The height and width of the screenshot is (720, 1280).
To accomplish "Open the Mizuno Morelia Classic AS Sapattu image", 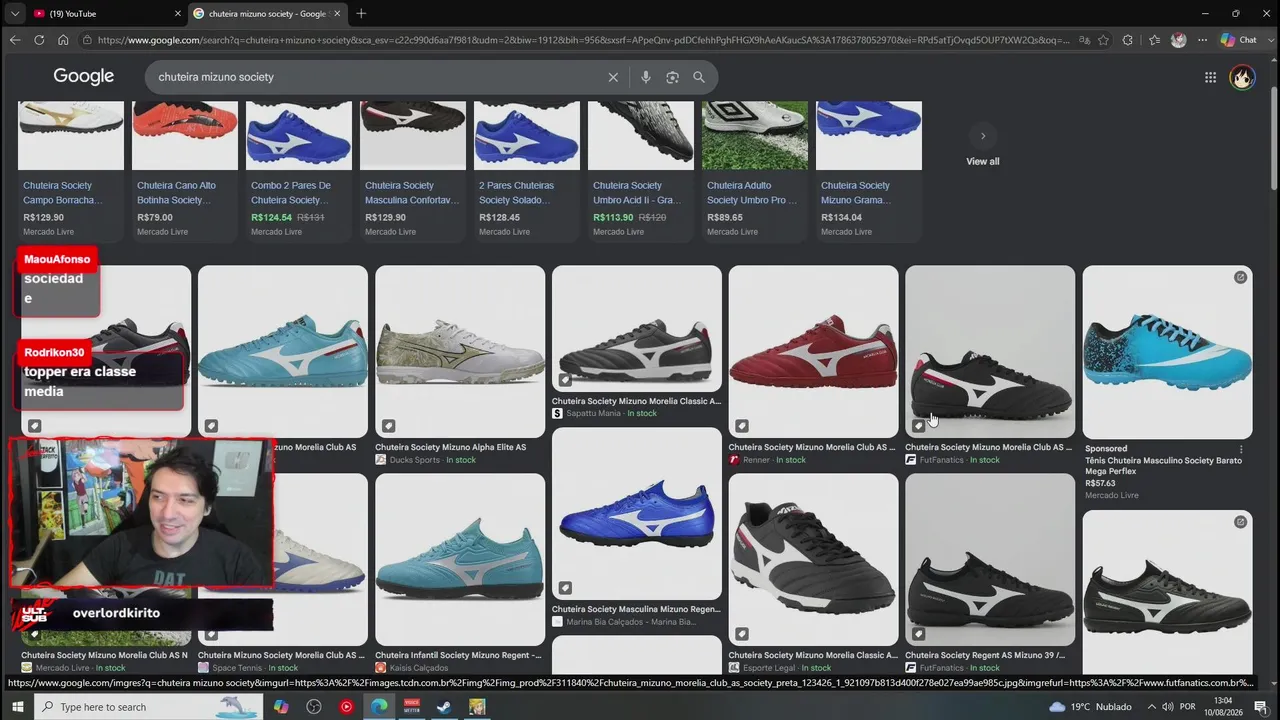I will coord(637,328).
